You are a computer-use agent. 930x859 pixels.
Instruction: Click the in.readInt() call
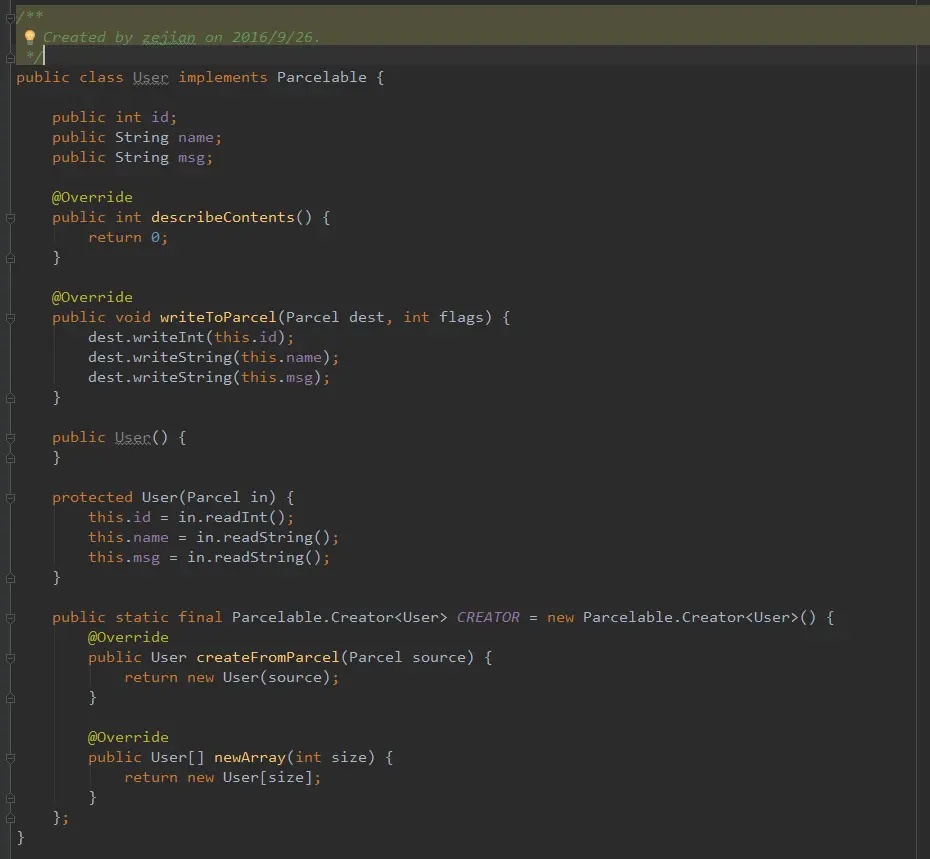(231, 518)
